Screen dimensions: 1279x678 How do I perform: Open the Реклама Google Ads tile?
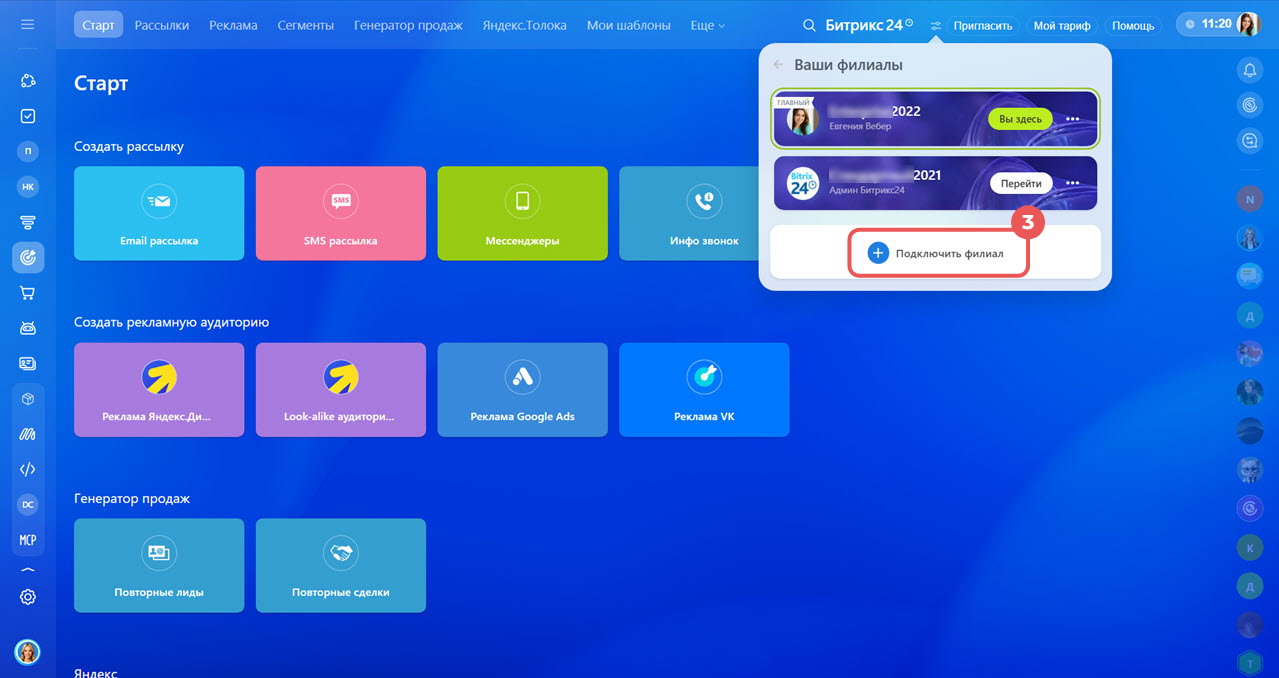pos(522,390)
